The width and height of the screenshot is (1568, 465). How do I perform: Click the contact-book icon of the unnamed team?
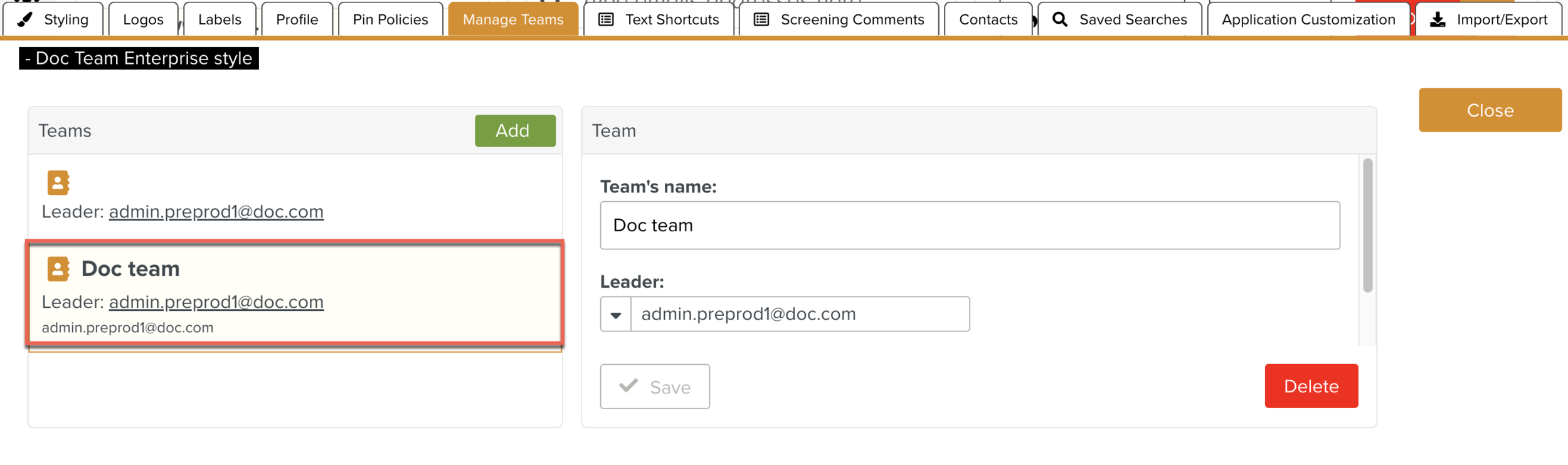58,183
